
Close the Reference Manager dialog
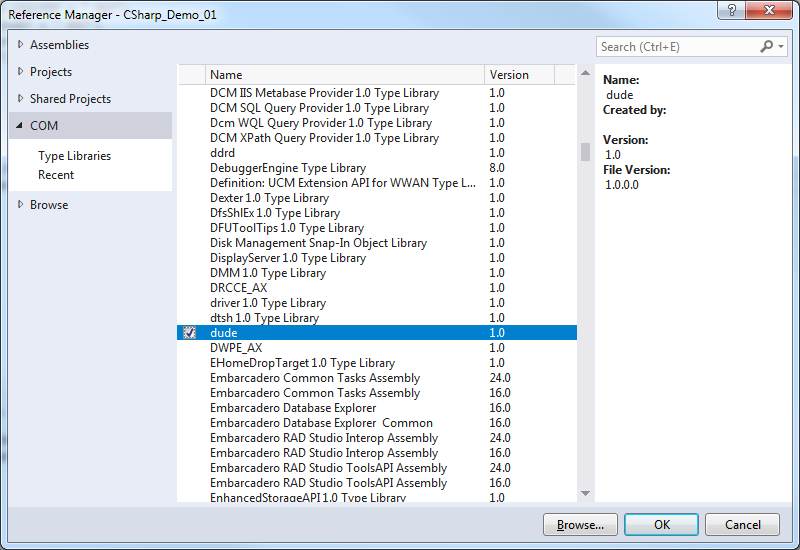[769, 10]
